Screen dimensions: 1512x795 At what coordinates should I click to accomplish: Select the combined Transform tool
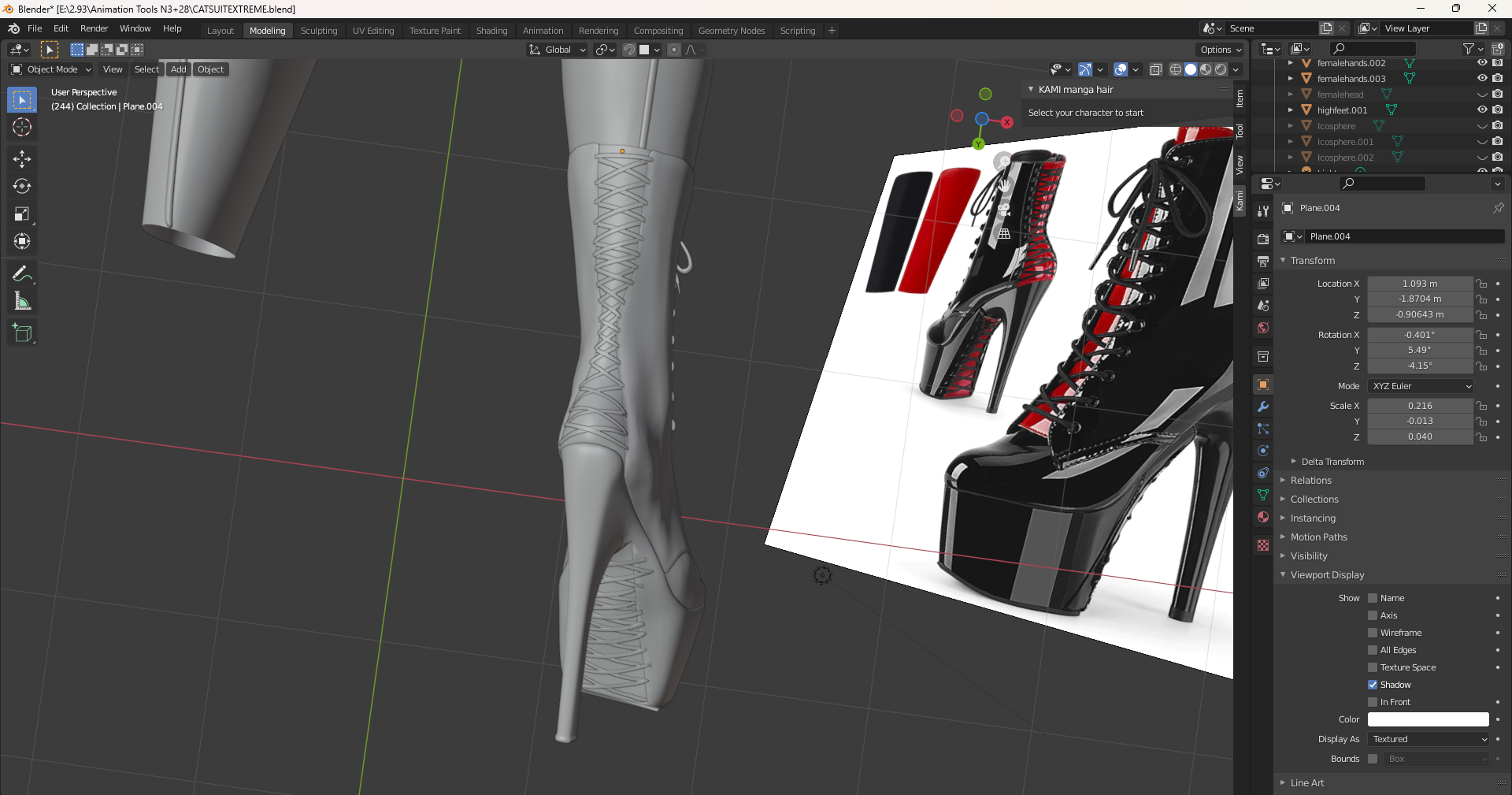[x=22, y=242]
